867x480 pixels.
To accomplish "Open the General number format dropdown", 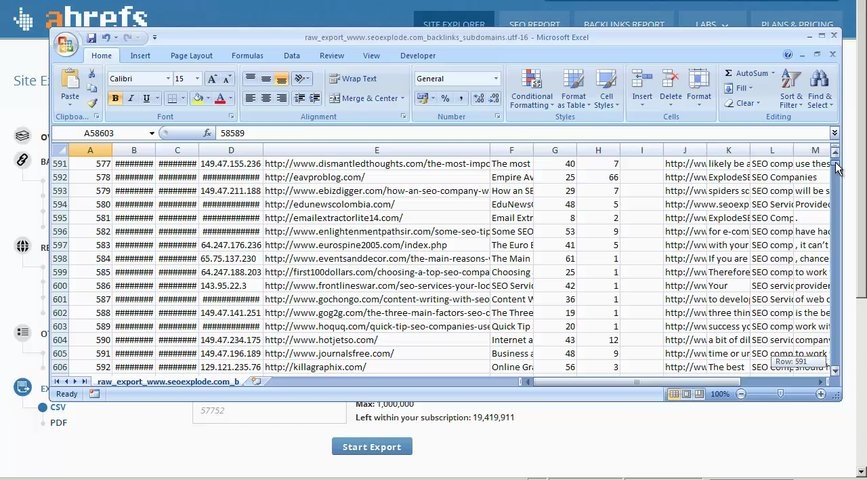I will 495,79.
